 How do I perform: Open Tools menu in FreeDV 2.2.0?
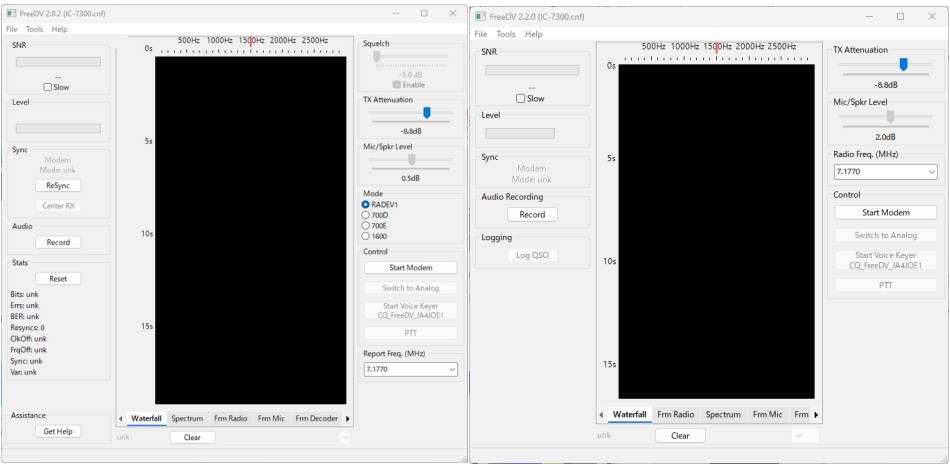[x=506, y=34]
